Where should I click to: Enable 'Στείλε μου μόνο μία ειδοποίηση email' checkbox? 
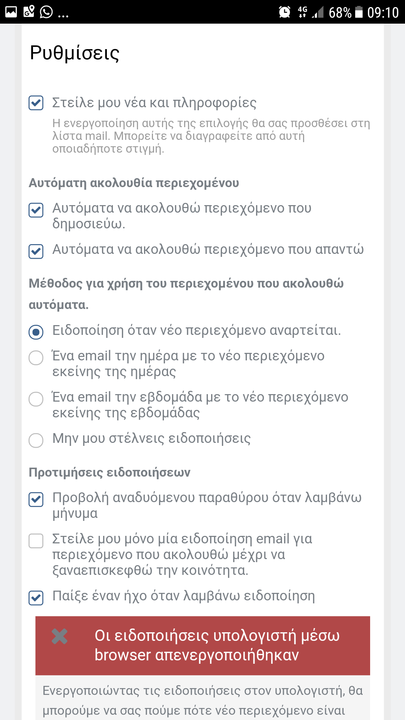pyautogui.click(x=36, y=540)
